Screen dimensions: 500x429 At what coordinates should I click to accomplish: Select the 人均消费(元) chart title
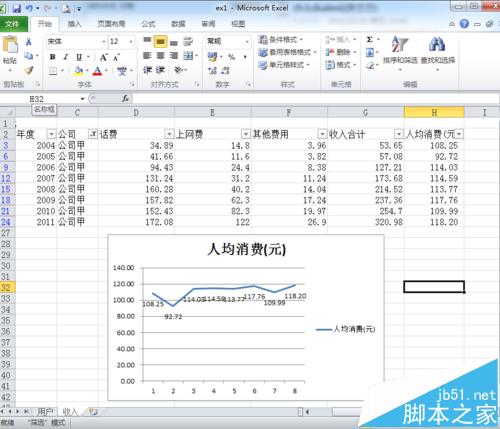(x=246, y=249)
